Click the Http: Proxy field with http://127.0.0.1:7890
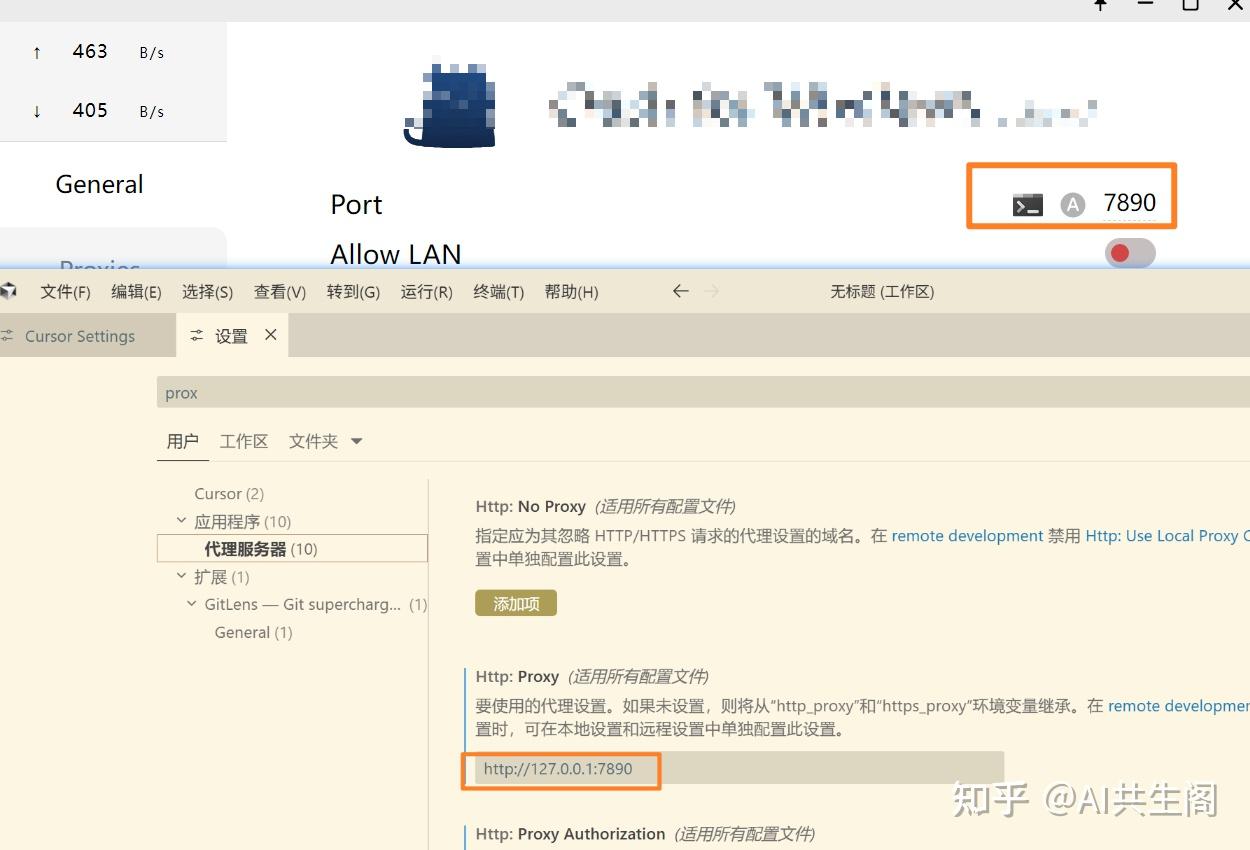The image size is (1250, 850). click(739, 769)
